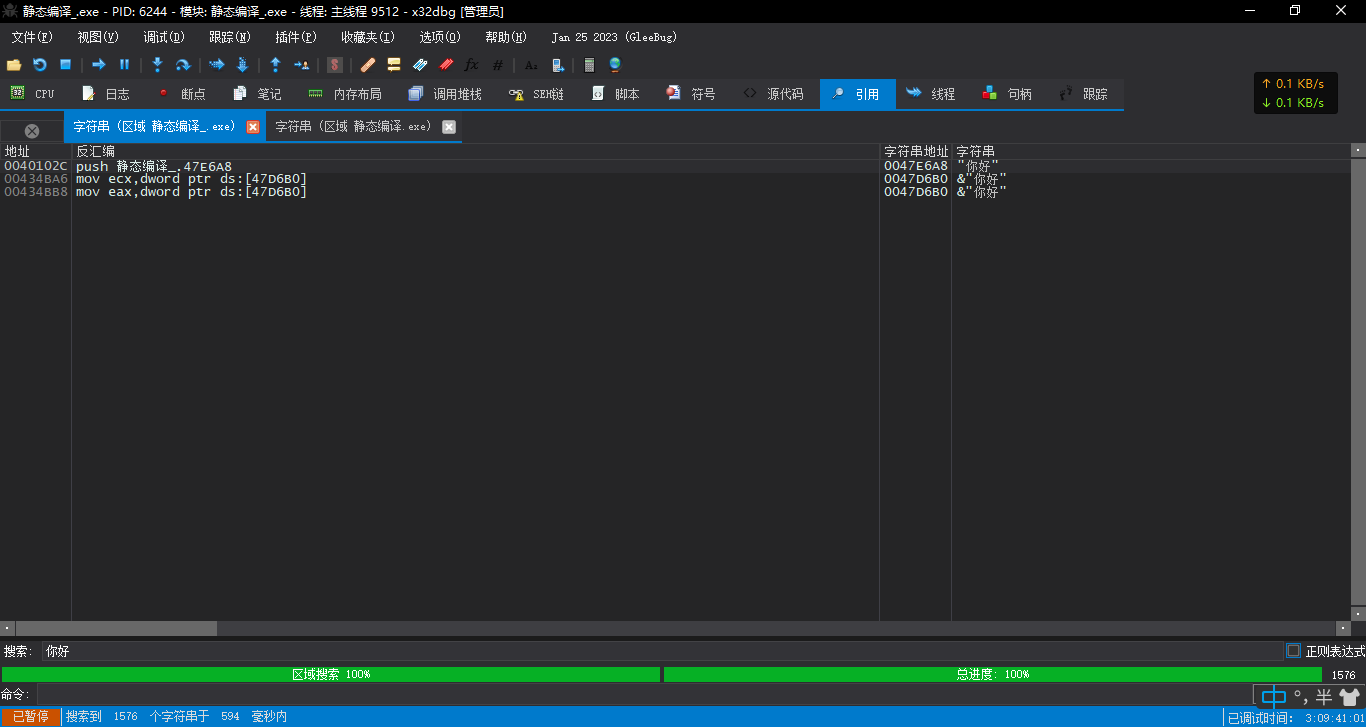Screen dimensions: 1366x727
Task: Close the 字符串 (区域 静态编译_.exe) tab
Action: click(x=253, y=127)
